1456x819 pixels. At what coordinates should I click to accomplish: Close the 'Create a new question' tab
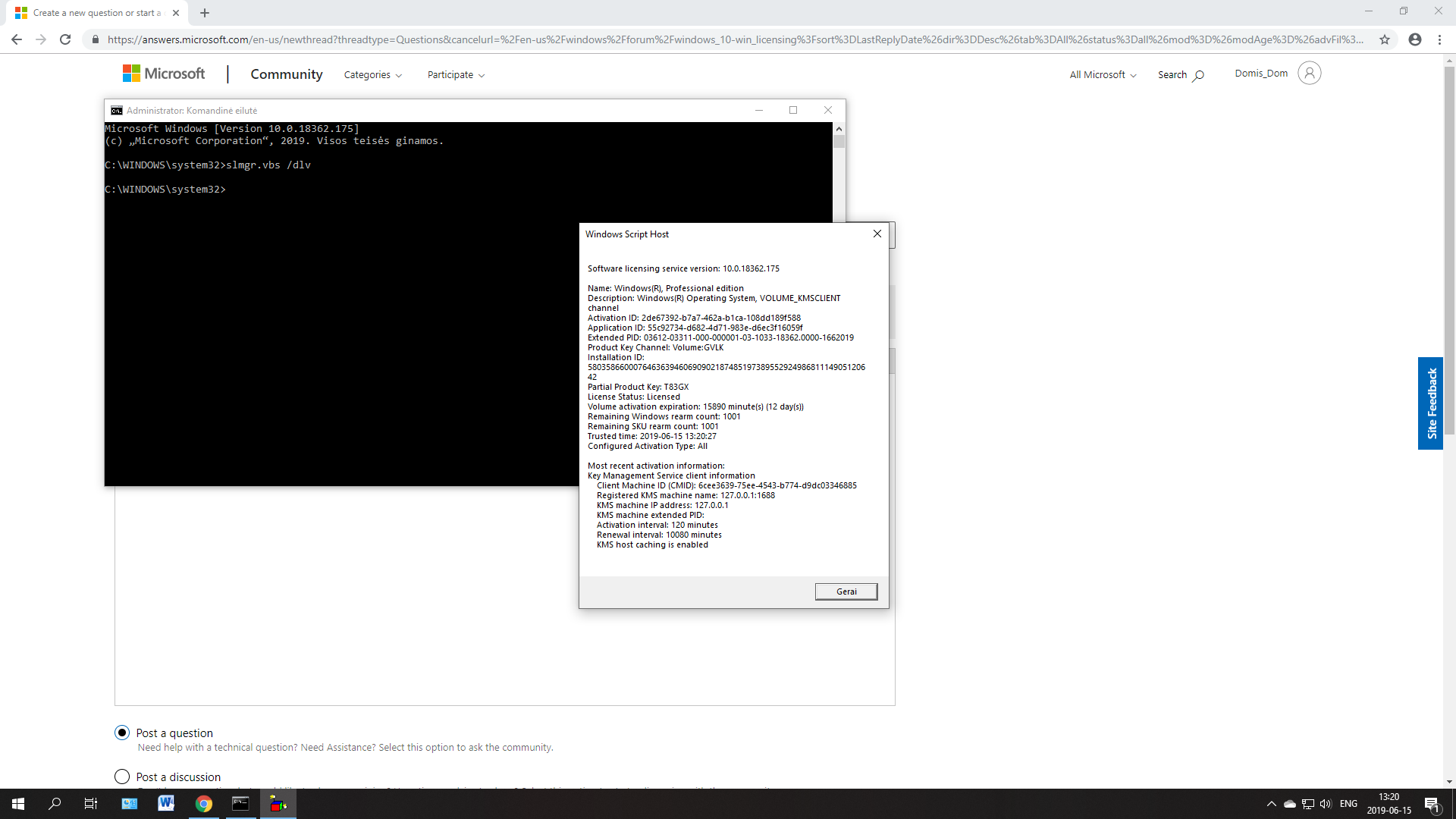tap(176, 13)
